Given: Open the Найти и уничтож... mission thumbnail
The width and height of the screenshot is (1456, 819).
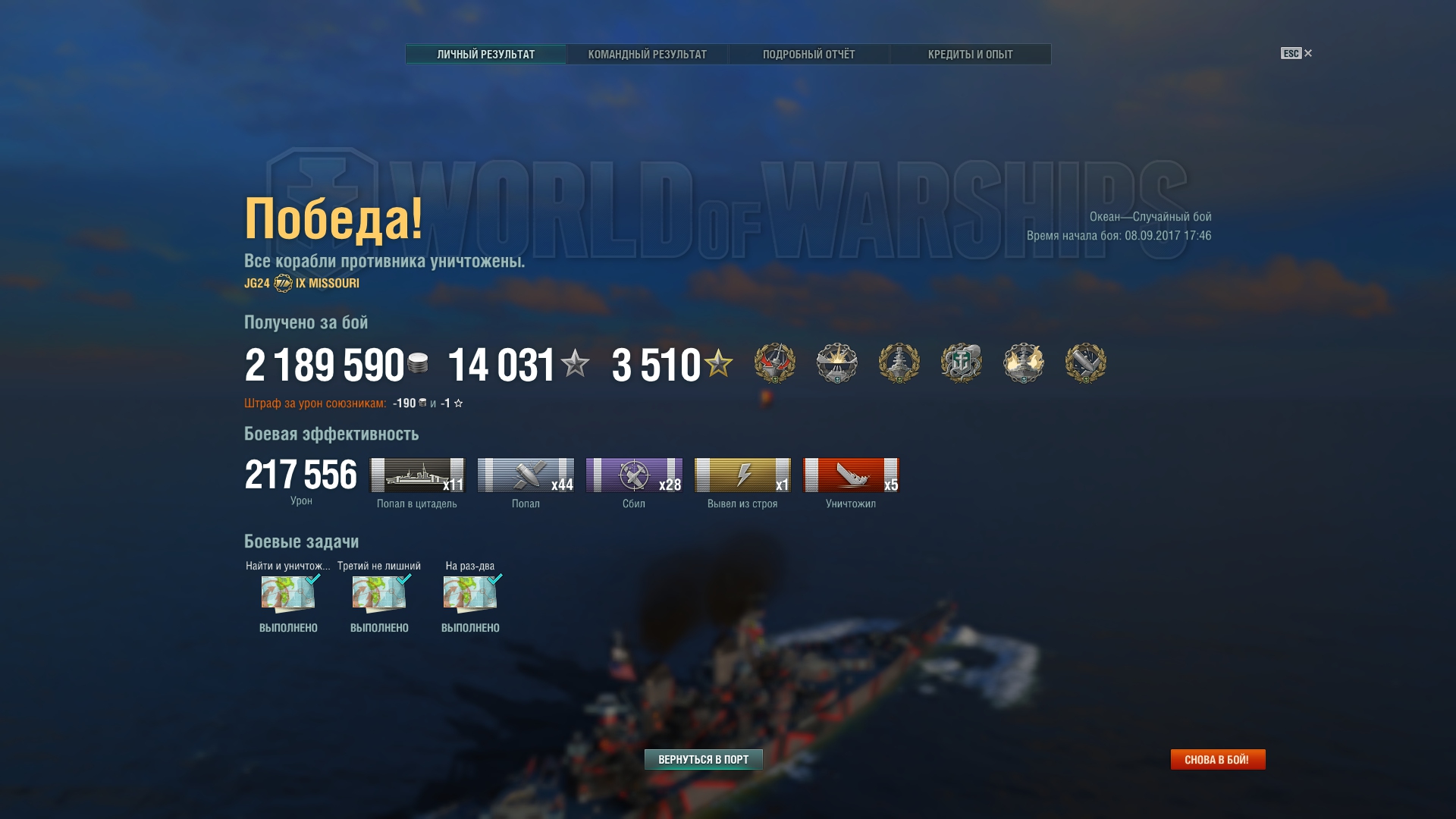Looking at the screenshot, I should coord(288,594).
